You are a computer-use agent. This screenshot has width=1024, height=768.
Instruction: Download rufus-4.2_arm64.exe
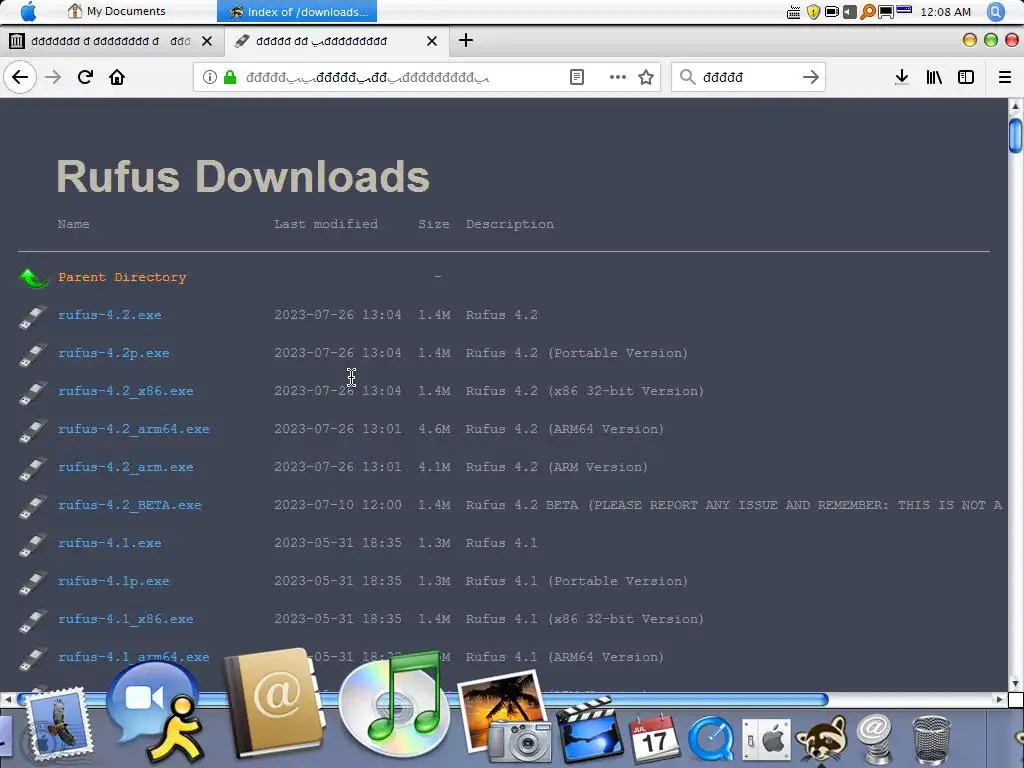pyautogui.click(x=134, y=429)
